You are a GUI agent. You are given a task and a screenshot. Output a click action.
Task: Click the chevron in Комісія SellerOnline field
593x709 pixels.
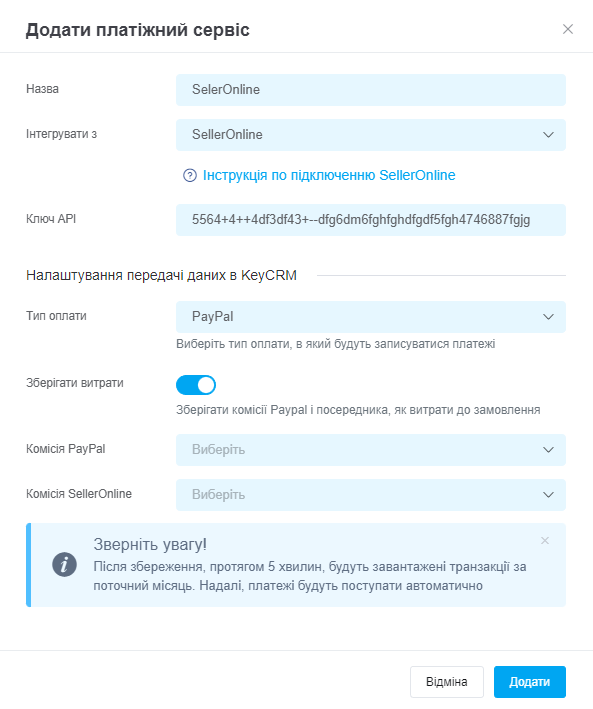pyautogui.click(x=548, y=495)
